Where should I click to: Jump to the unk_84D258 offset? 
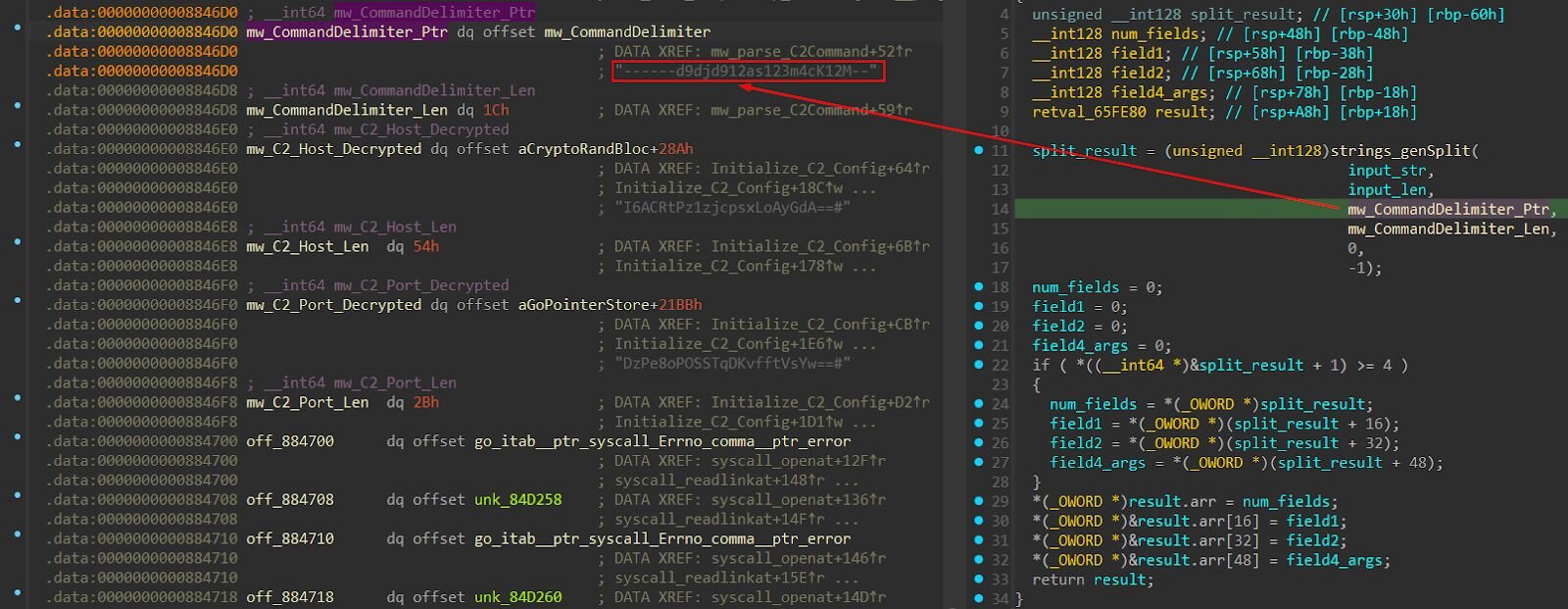(x=517, y=500)
